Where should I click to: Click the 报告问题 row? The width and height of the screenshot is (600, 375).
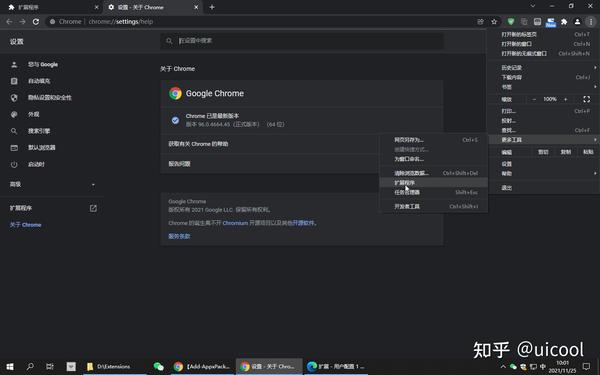[270, 164]
